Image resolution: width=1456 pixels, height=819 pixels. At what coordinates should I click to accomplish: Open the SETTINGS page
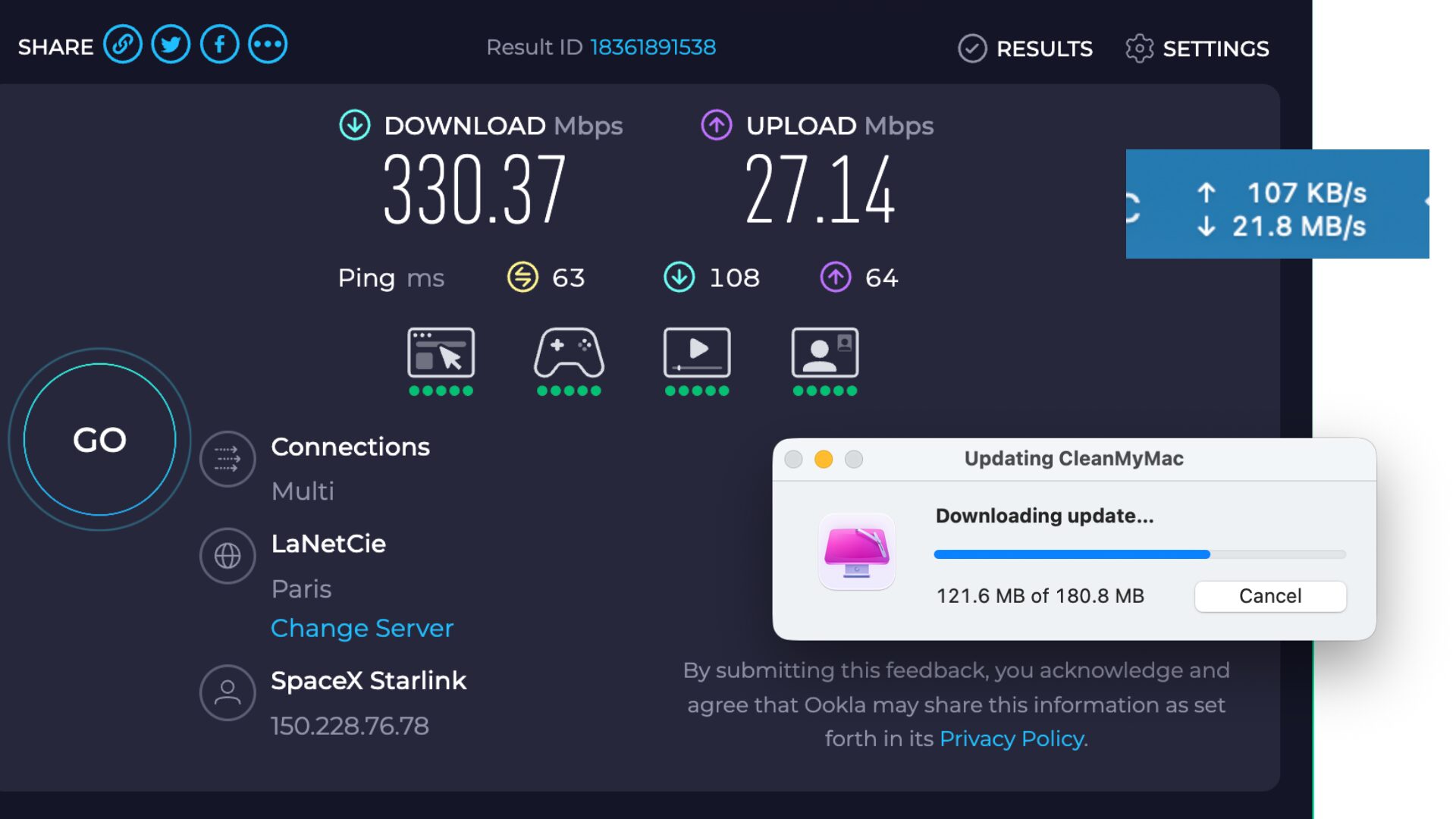pos(1197,49)
